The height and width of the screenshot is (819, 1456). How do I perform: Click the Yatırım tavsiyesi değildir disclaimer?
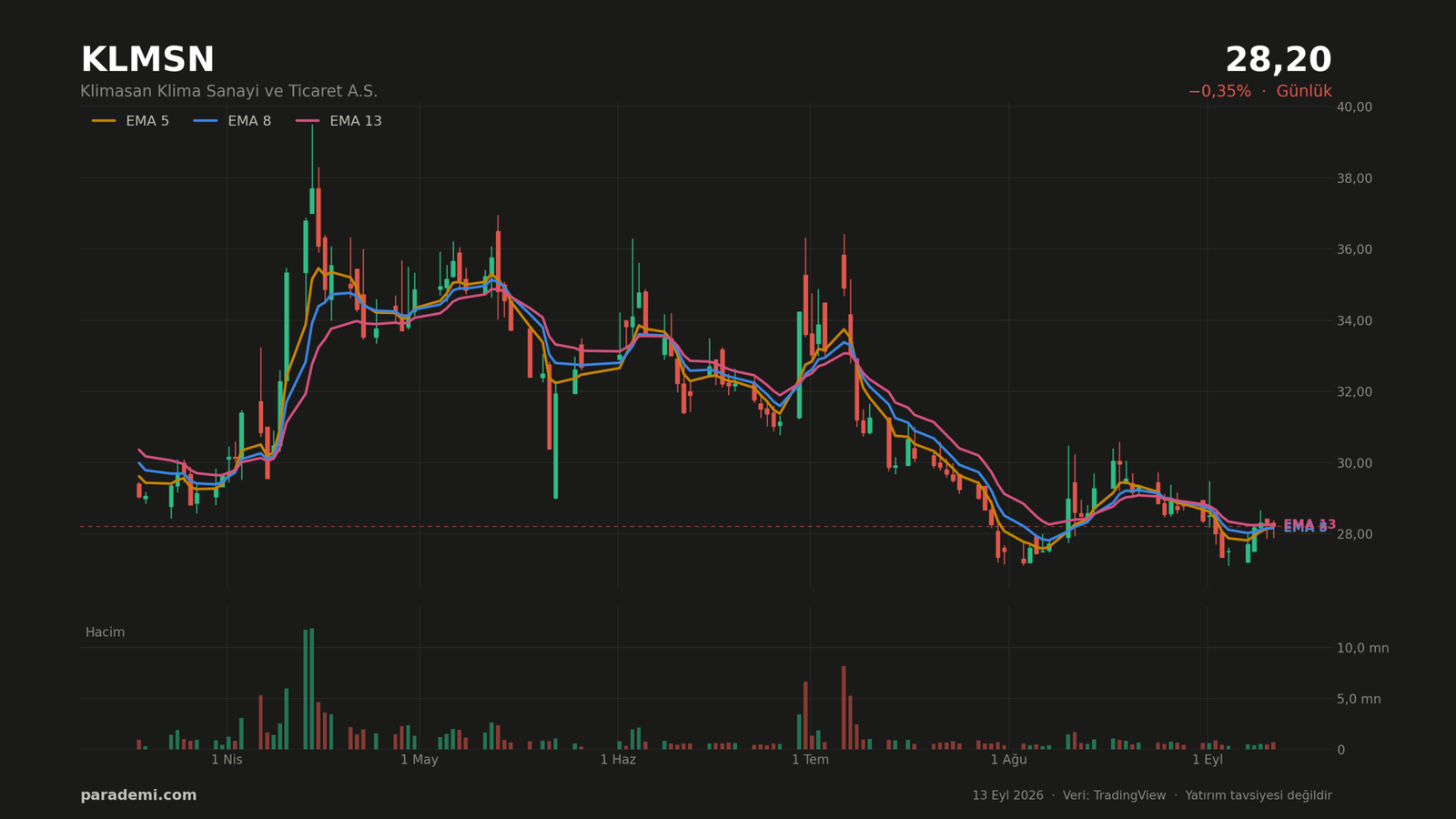click(x=1259, y=795)
